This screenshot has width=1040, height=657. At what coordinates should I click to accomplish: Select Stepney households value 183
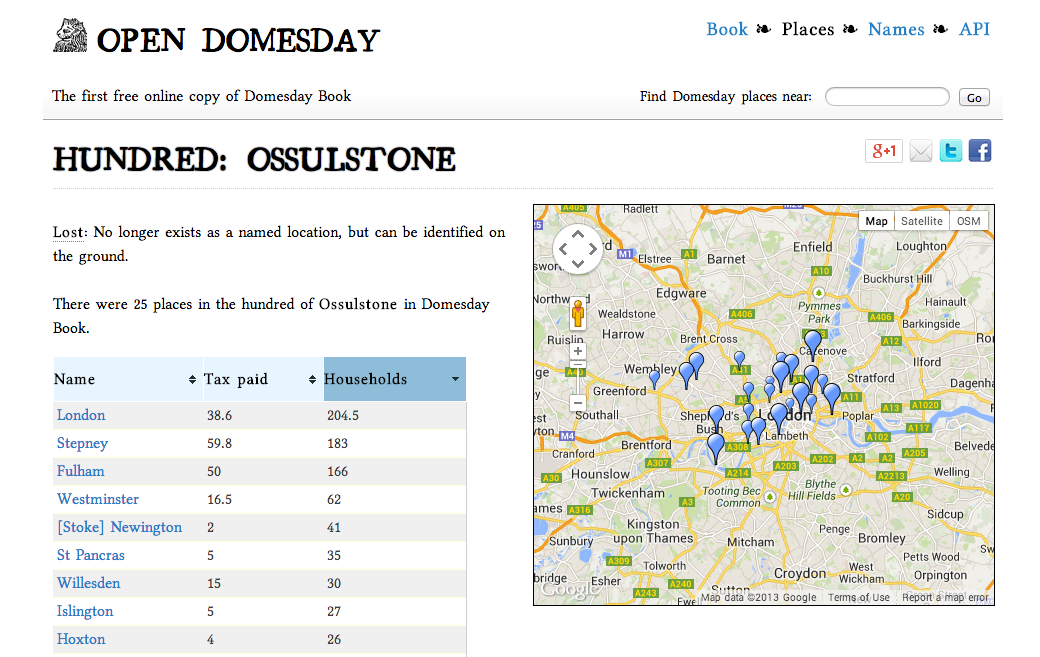pos(338,444)
